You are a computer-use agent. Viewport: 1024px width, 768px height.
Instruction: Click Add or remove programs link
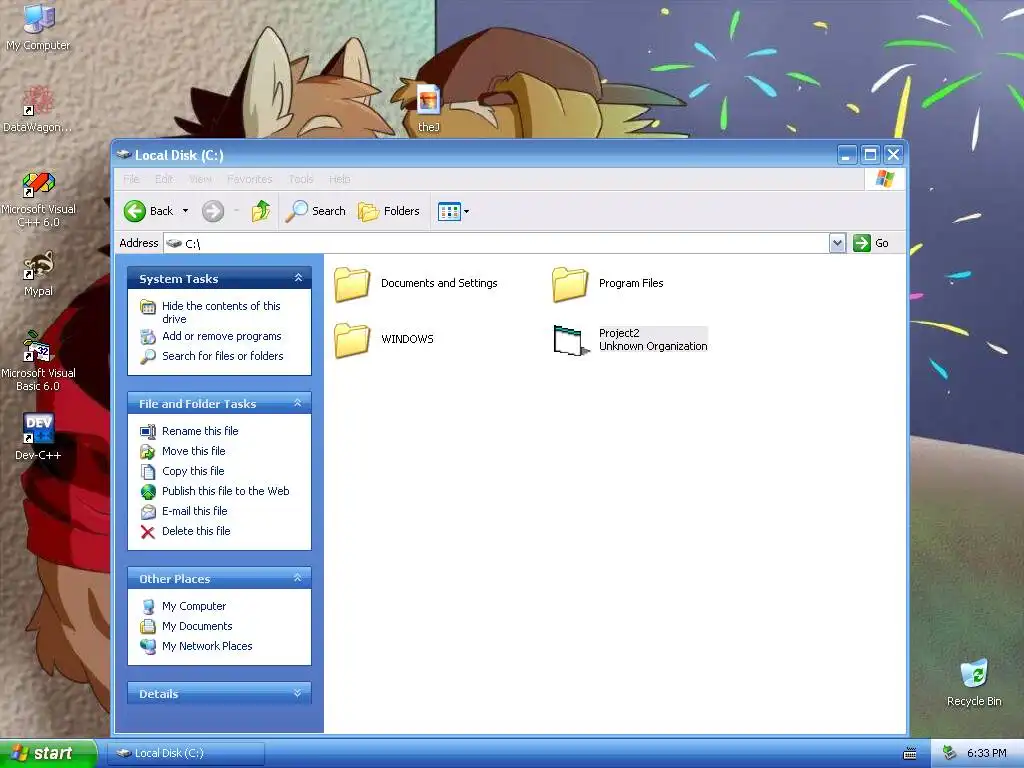click(x=221, y=336)
